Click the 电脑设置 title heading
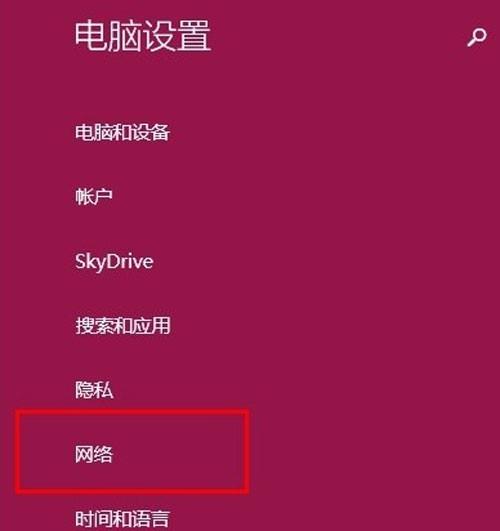 [143, 36]
